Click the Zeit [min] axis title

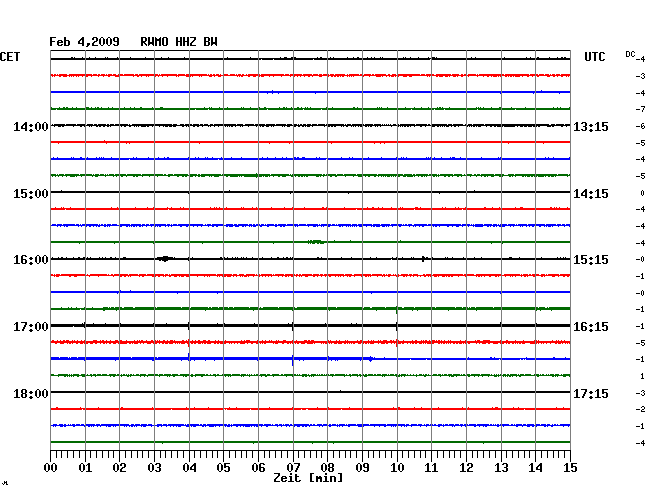coord(308,478)
